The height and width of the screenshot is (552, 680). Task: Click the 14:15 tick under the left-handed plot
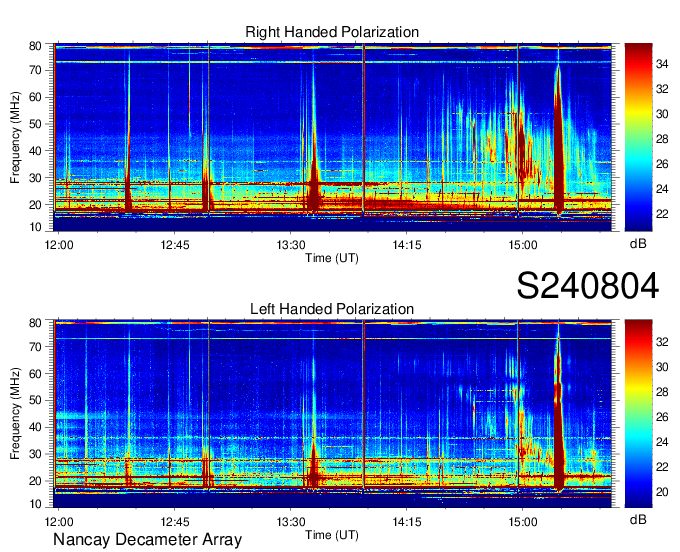[407, 522]
